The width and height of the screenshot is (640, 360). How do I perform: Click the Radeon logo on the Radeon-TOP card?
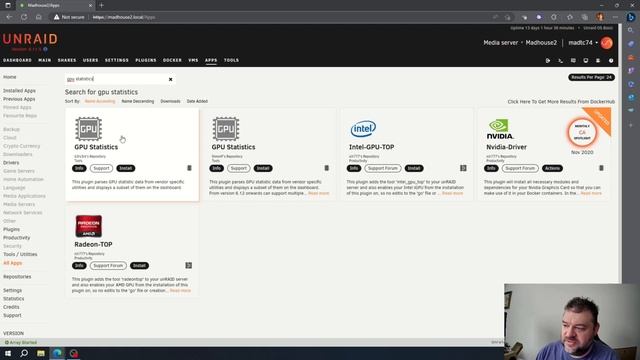89,226
